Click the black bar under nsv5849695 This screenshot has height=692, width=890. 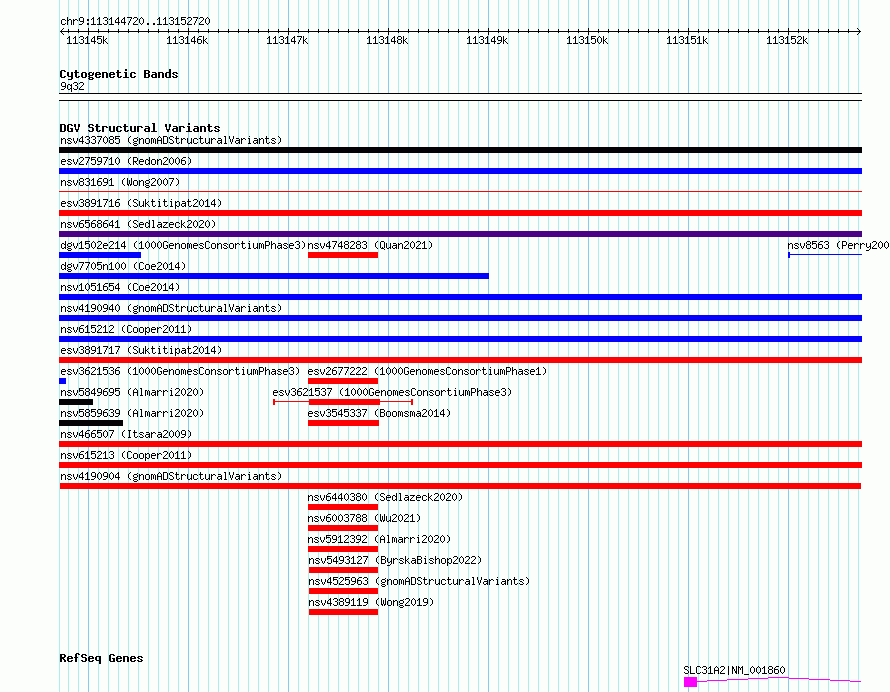pos(76,402)
